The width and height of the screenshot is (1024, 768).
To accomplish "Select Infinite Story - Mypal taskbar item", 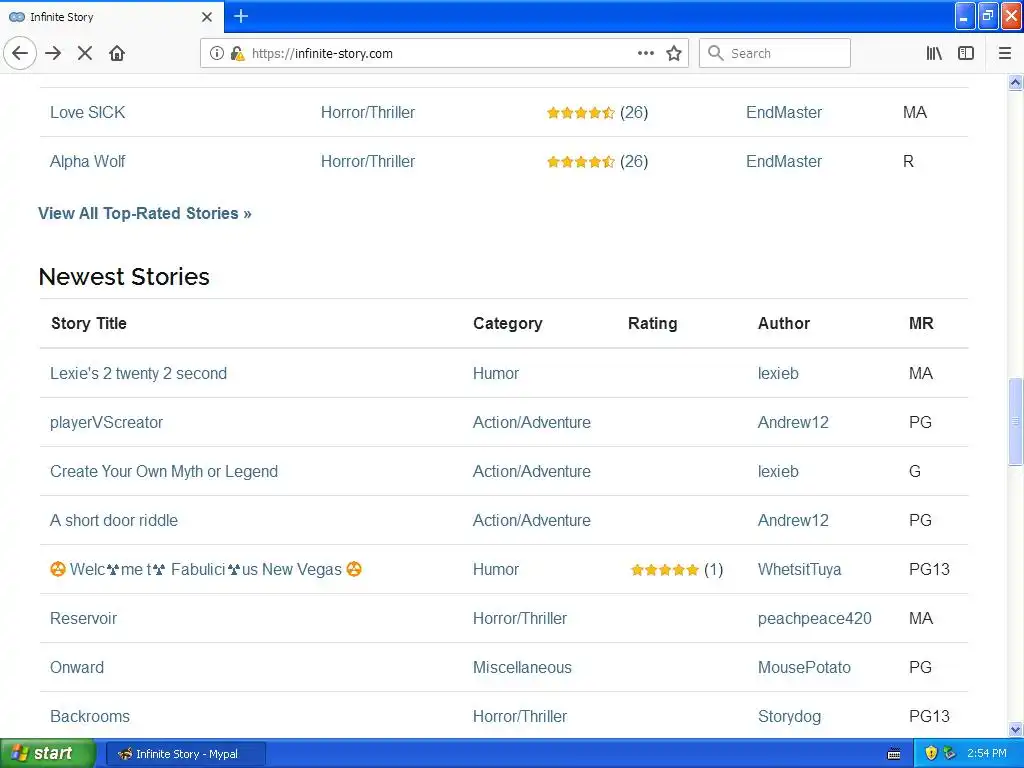I will (186, 753).
